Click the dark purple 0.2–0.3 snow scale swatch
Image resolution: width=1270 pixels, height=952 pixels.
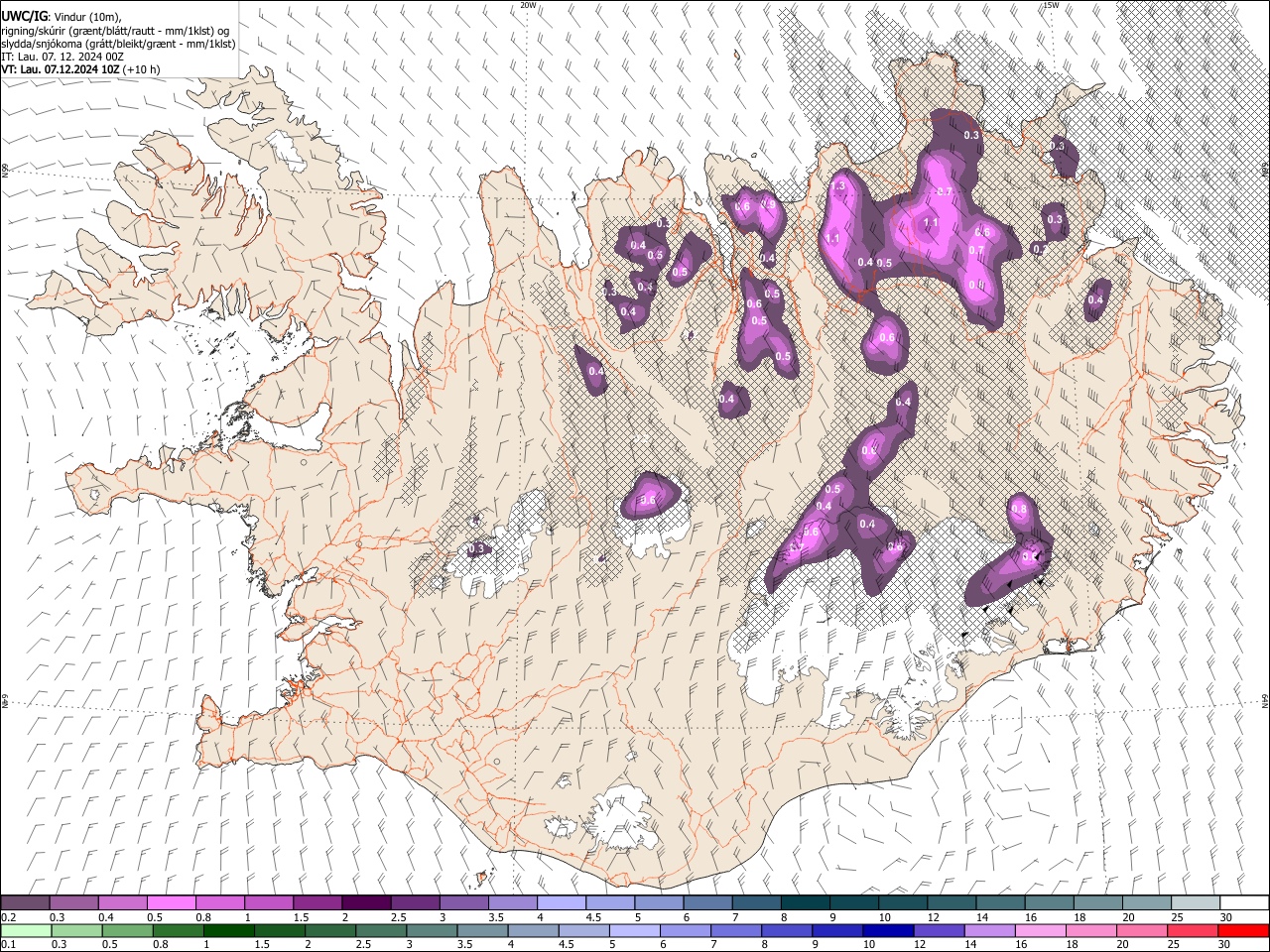[26, 903]
